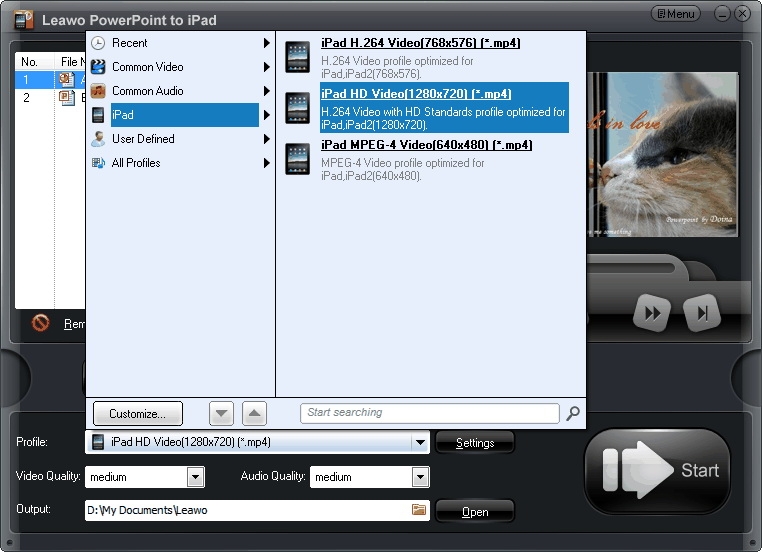The height and width of the screenshot is (552, 762).
Task: Click the Start searching input field
Action: click(x=430, y=413)
